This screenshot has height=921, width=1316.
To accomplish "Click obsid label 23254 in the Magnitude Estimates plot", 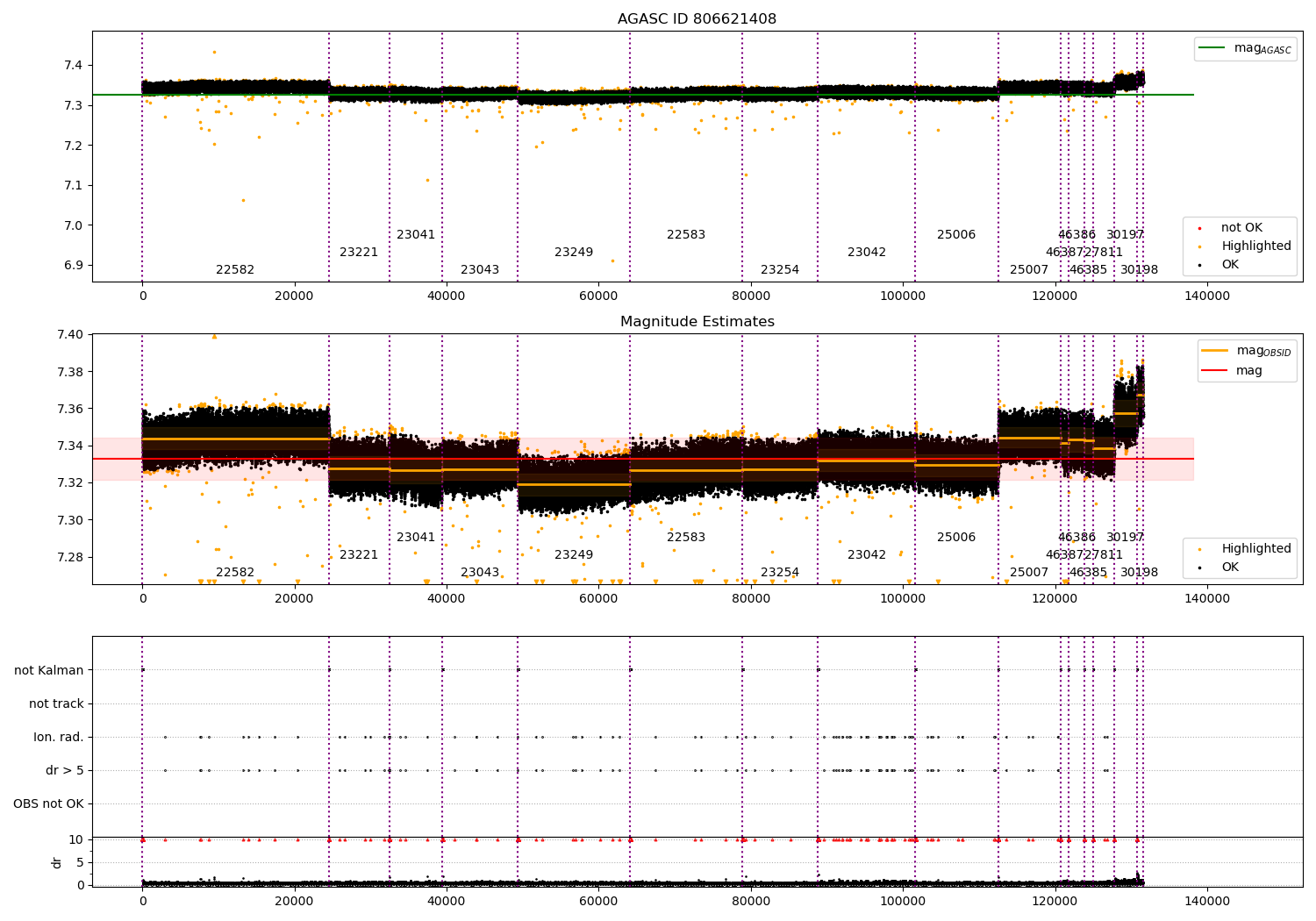I will pos(780,573).
